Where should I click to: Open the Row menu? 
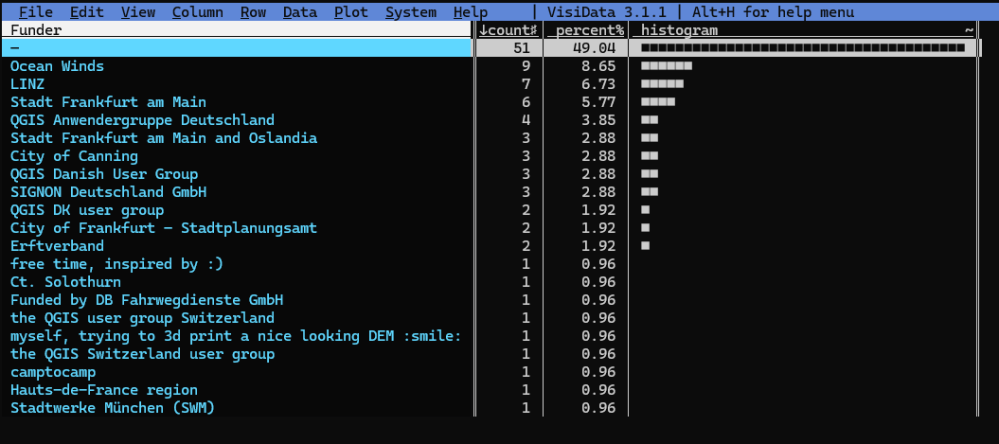pyautogui.click(x=253, y=12)
